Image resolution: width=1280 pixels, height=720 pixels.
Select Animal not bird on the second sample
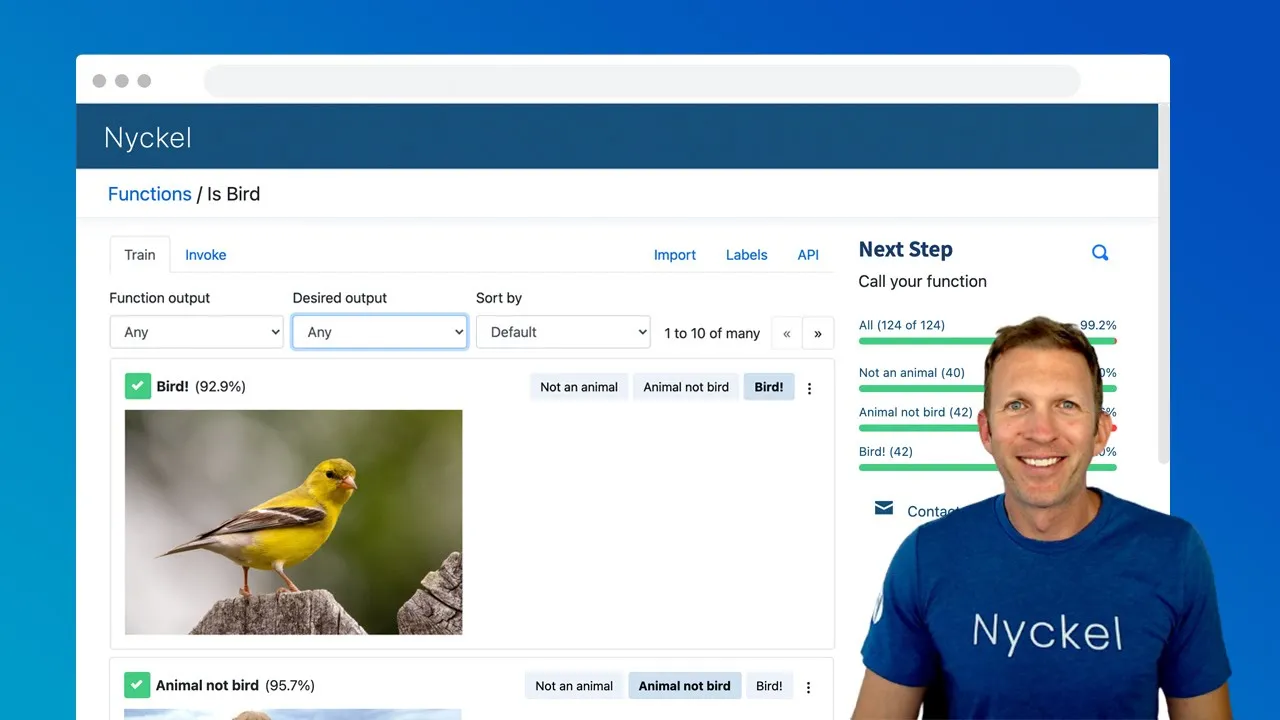(x=685, y=686)
